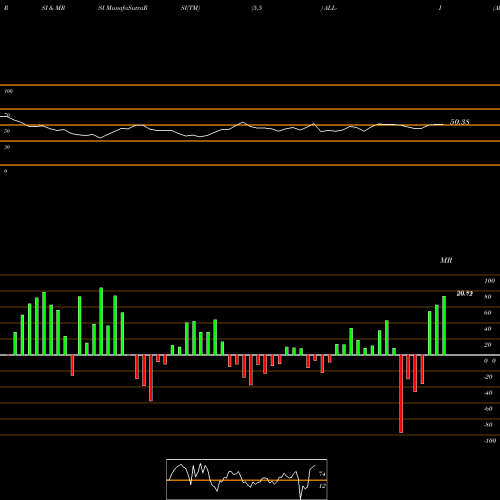Click the -80 label on MR axis

pyautogui.click(x=488, y=425)
